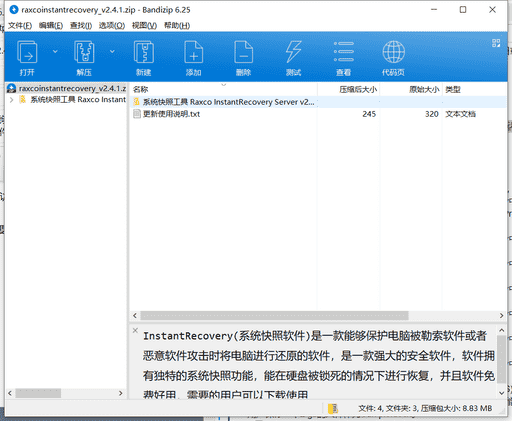Click the Bandizip app icon in title bar
This screenshot has height=421, width=512.
[14, 10]
